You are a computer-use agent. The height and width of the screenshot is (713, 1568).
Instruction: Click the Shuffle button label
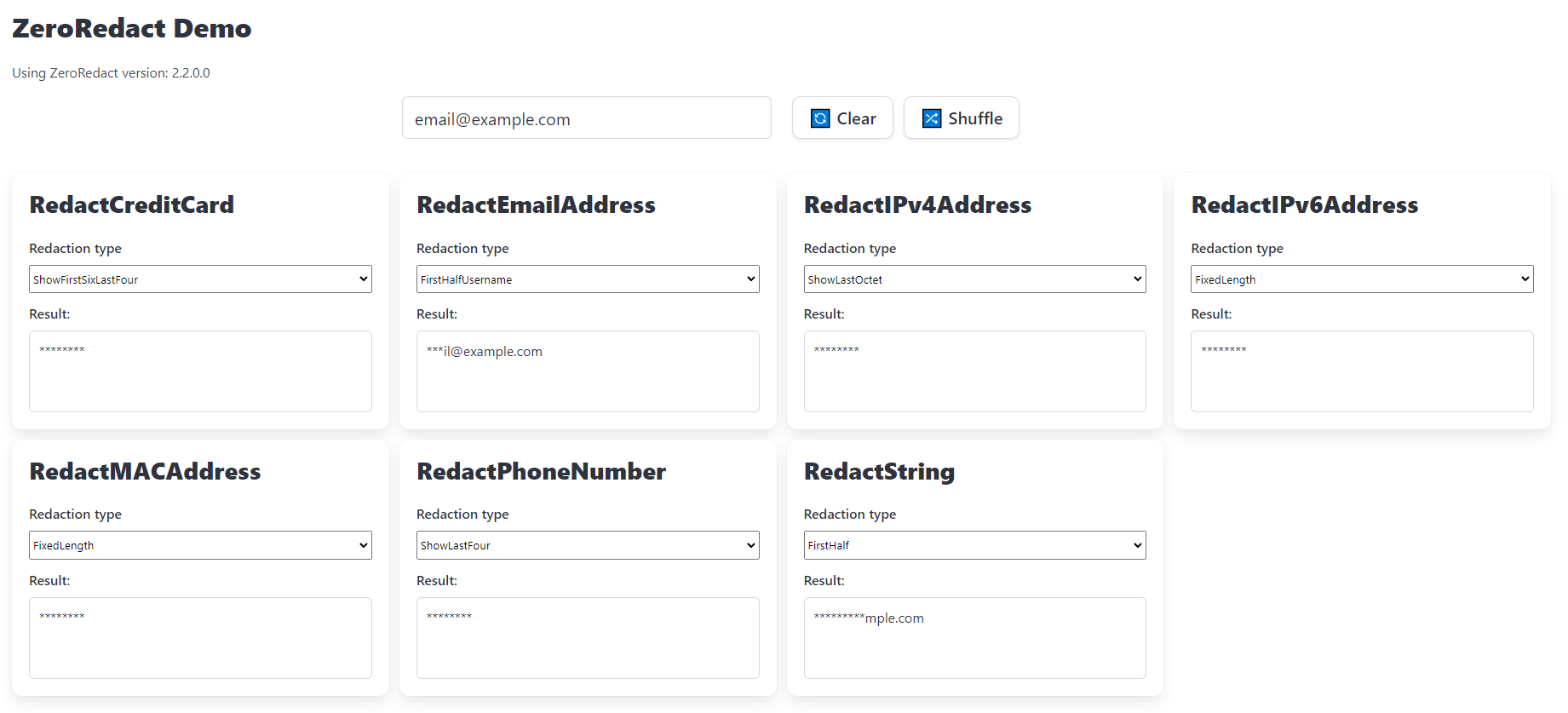[975, 118]
